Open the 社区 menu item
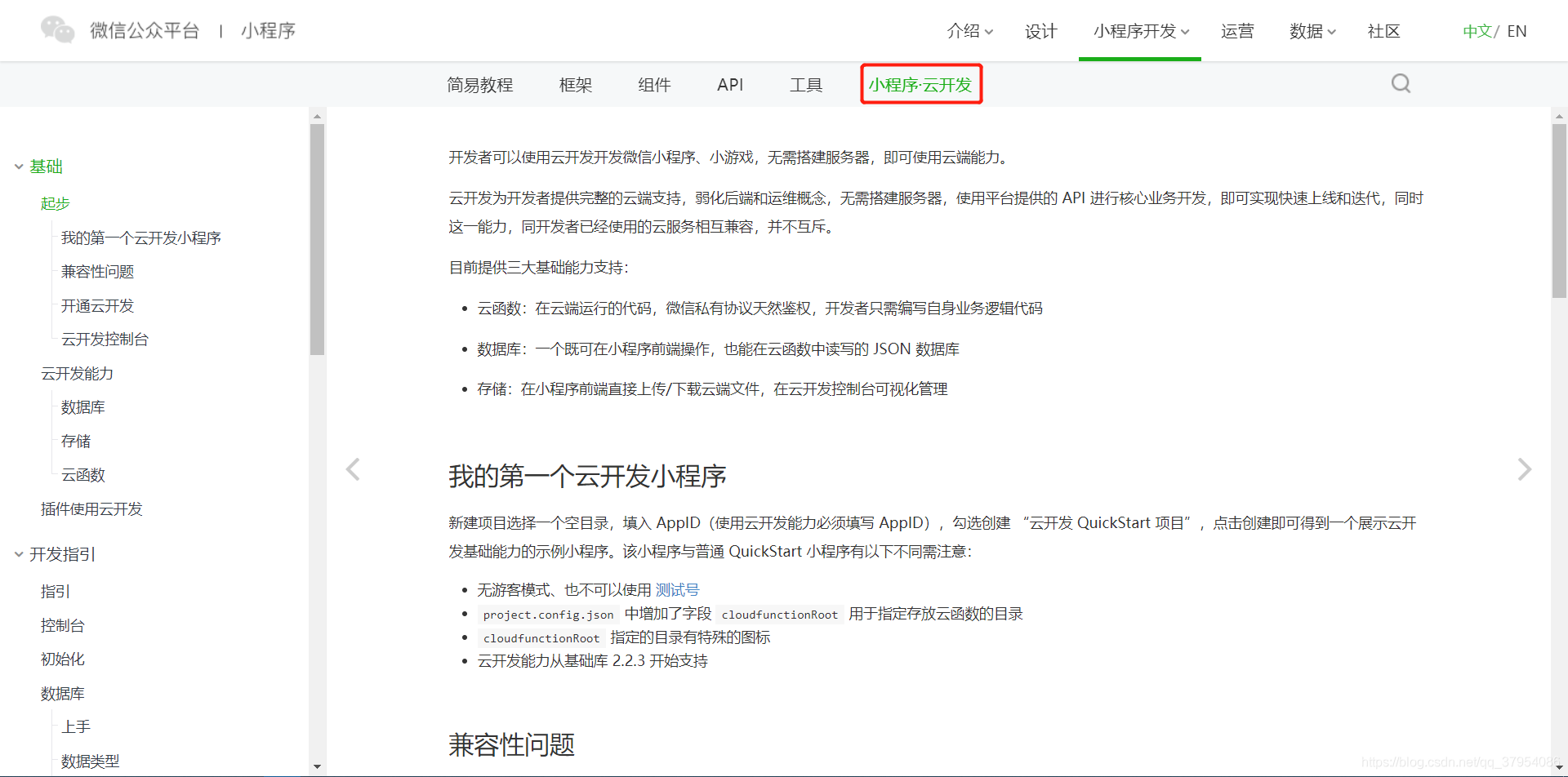This screenshot has height=777, width=1568. click(x=1383, y=31)
